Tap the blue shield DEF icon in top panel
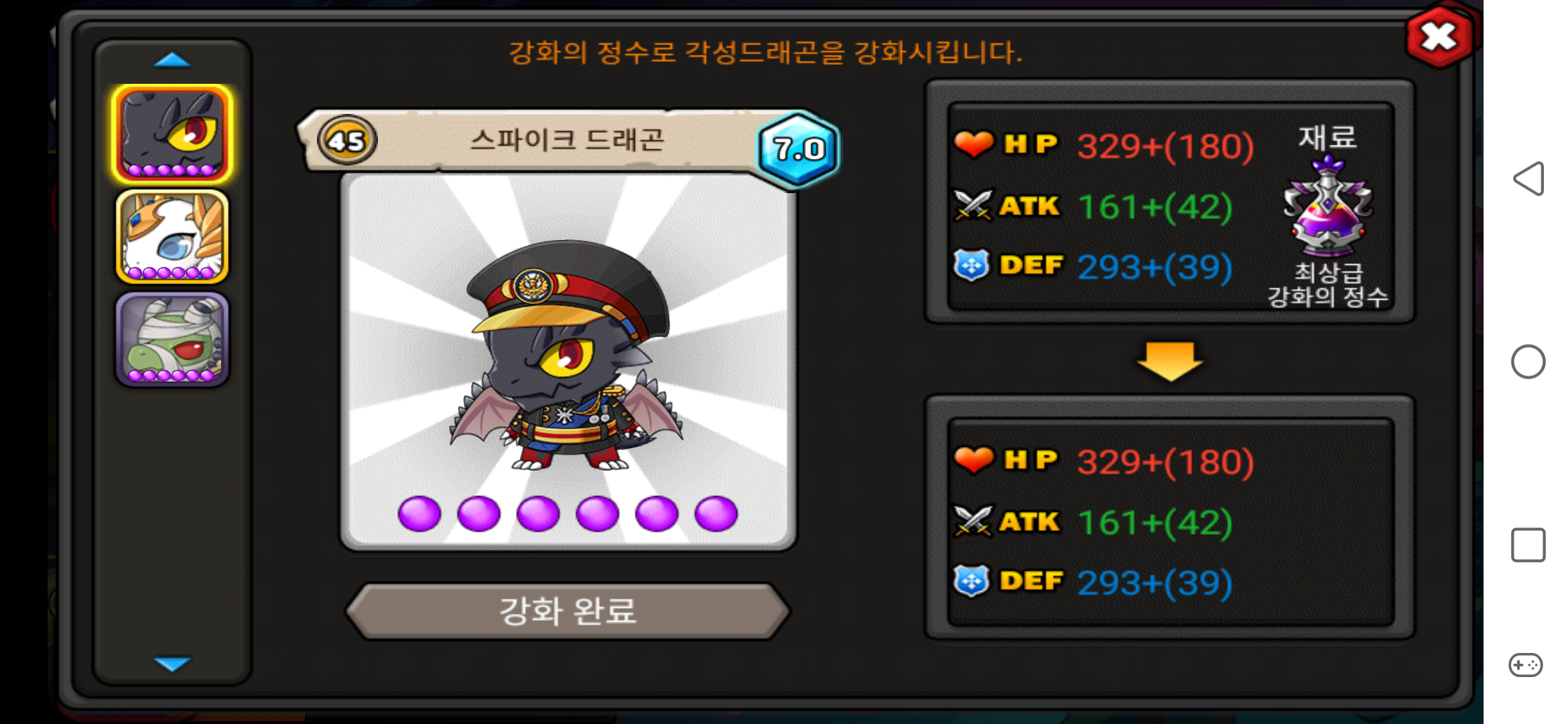The image size is (1568, 724). point(972,265)
